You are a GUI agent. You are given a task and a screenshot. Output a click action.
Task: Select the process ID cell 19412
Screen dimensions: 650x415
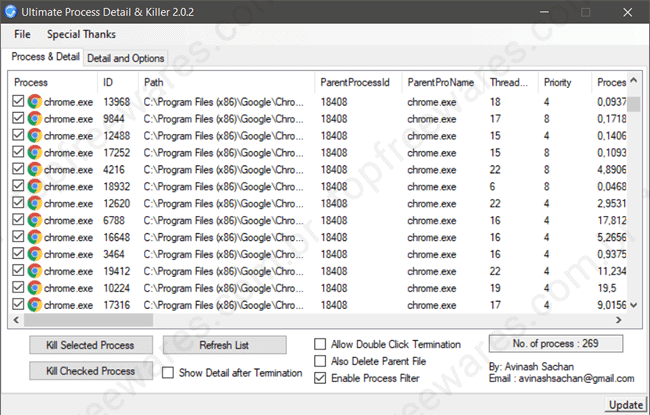(116, 271)
